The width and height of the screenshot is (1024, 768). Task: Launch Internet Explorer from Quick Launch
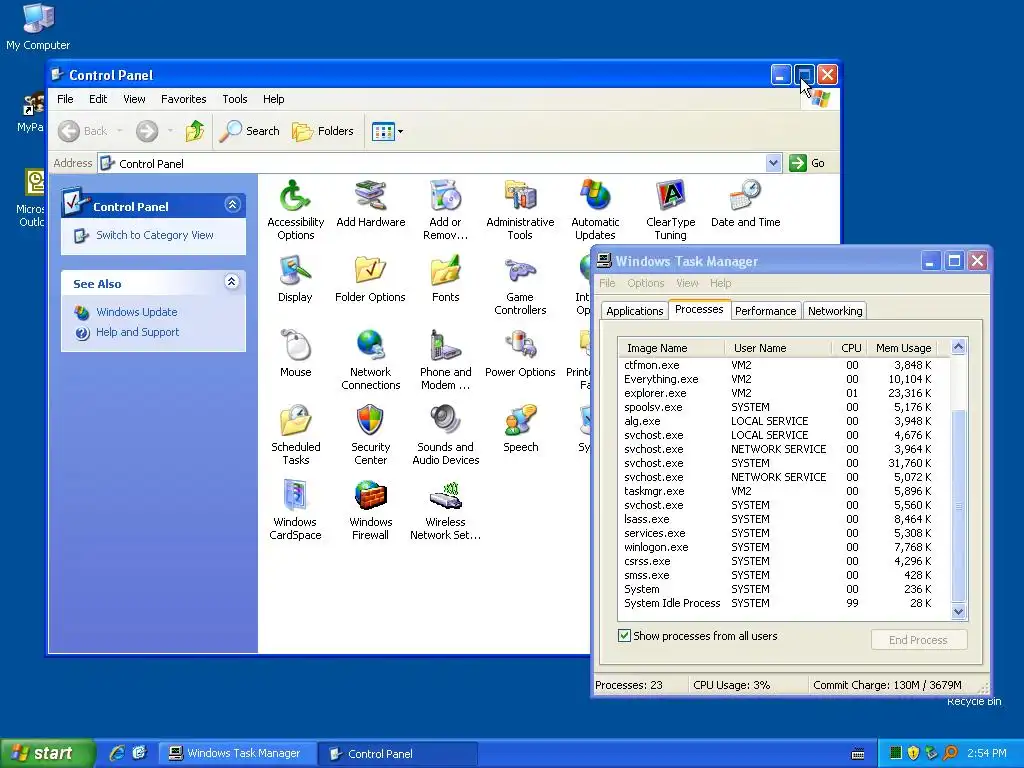[x=117, y=753]
